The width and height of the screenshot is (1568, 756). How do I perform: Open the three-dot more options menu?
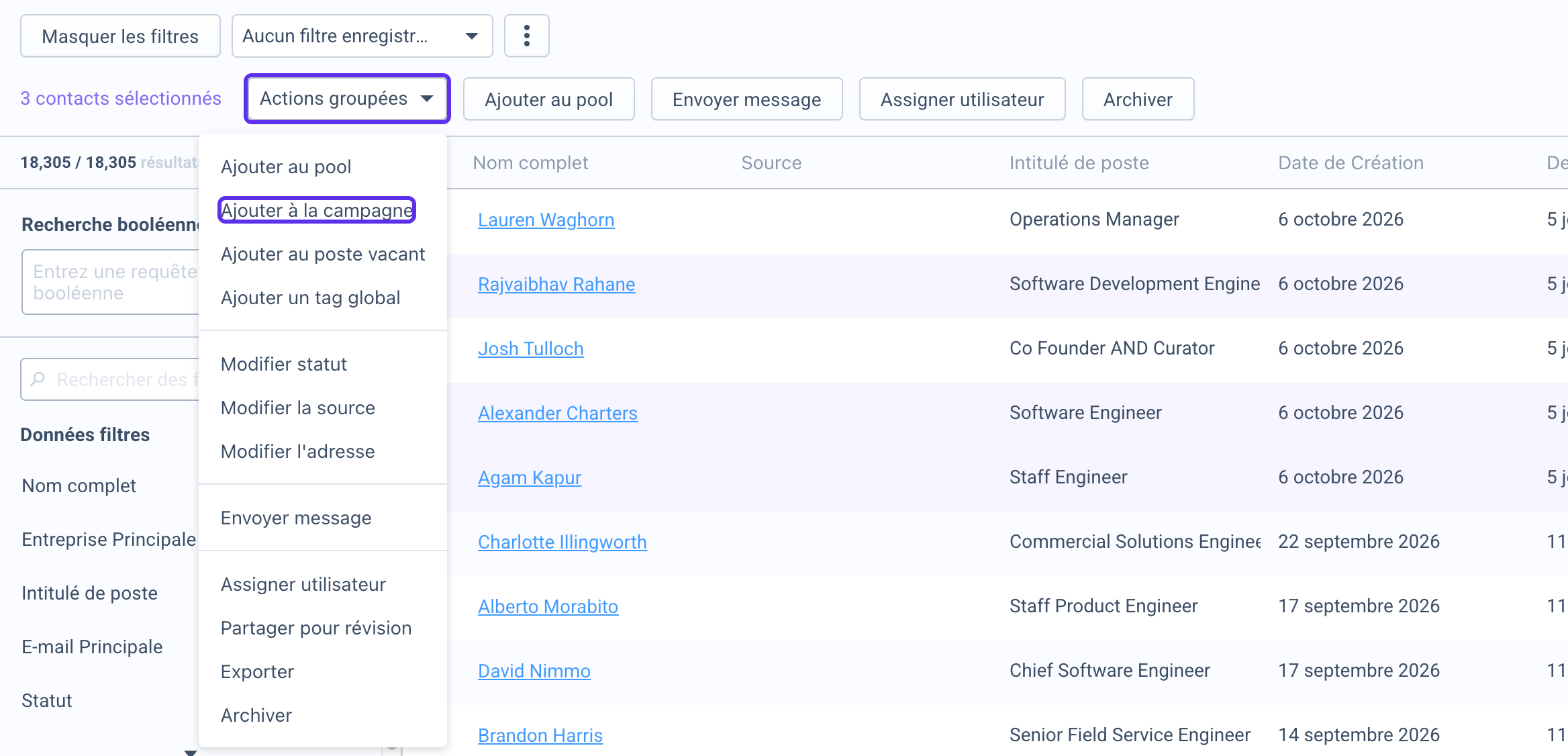[527, 37]
